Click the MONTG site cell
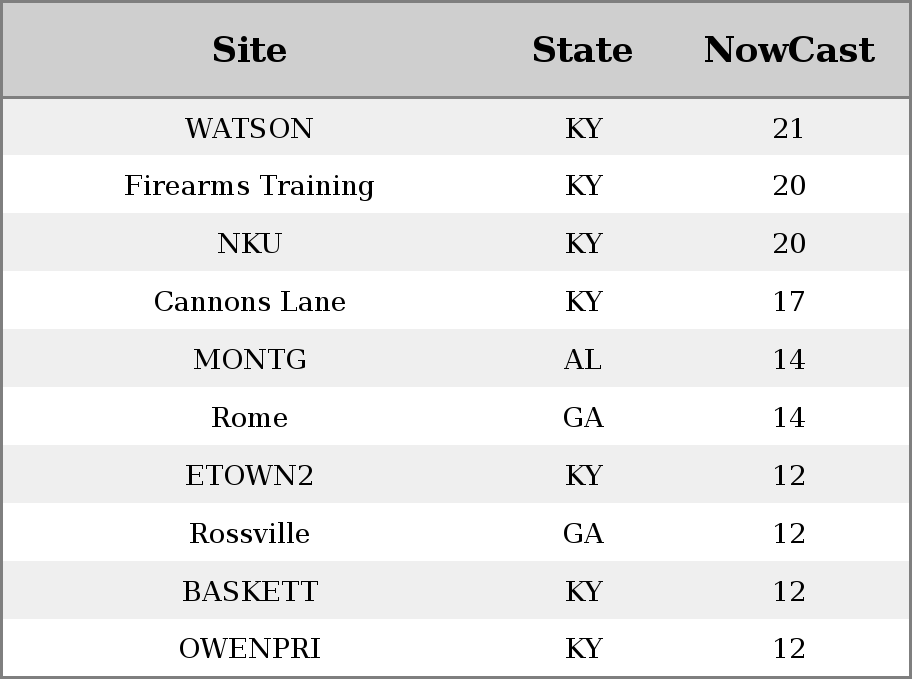Viewport: 912px width, 679px height. [250, 359]
